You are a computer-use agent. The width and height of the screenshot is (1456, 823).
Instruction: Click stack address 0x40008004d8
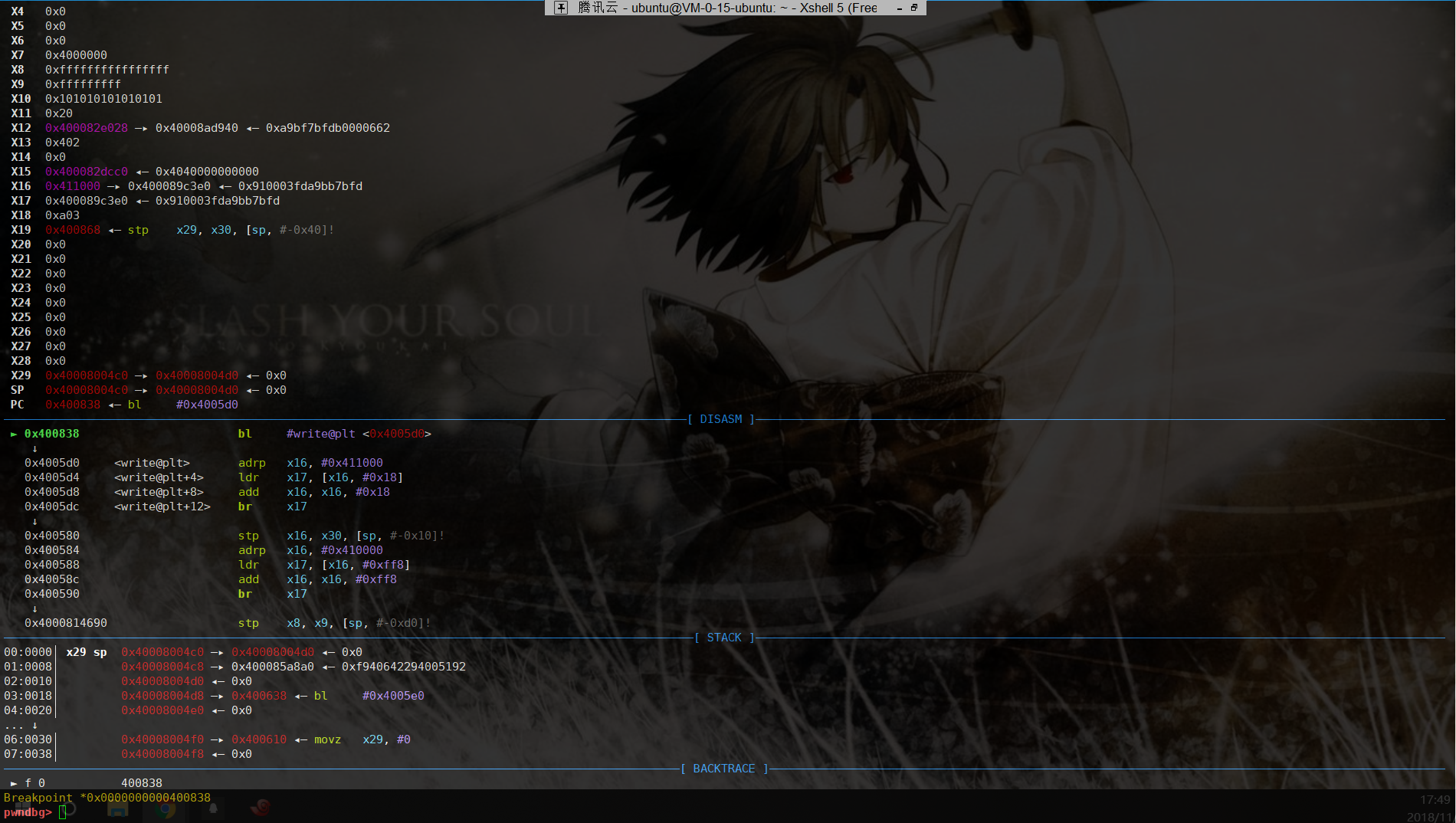(162, 696)
